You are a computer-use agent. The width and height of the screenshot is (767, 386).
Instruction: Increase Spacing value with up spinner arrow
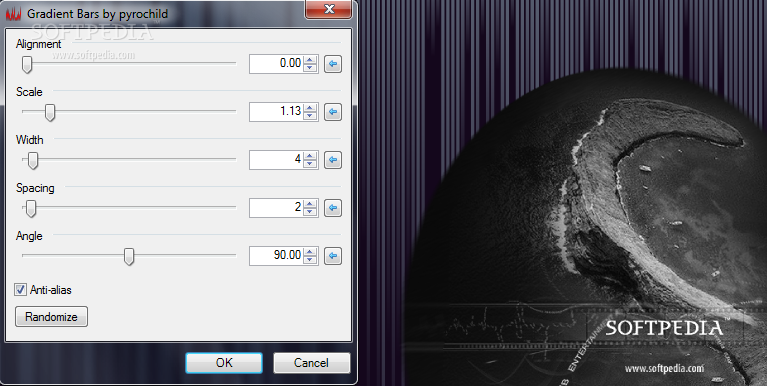(310, 204)
